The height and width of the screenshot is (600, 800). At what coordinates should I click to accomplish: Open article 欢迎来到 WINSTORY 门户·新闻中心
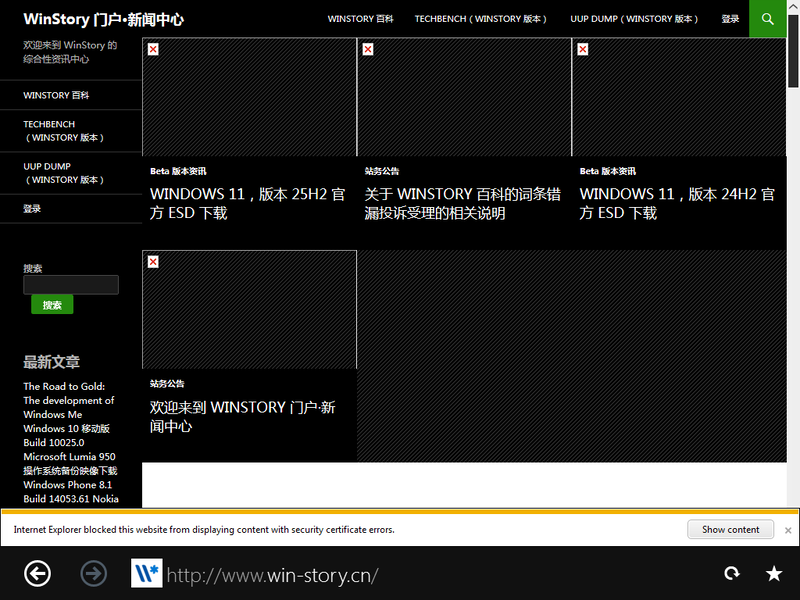click(242, 416)
